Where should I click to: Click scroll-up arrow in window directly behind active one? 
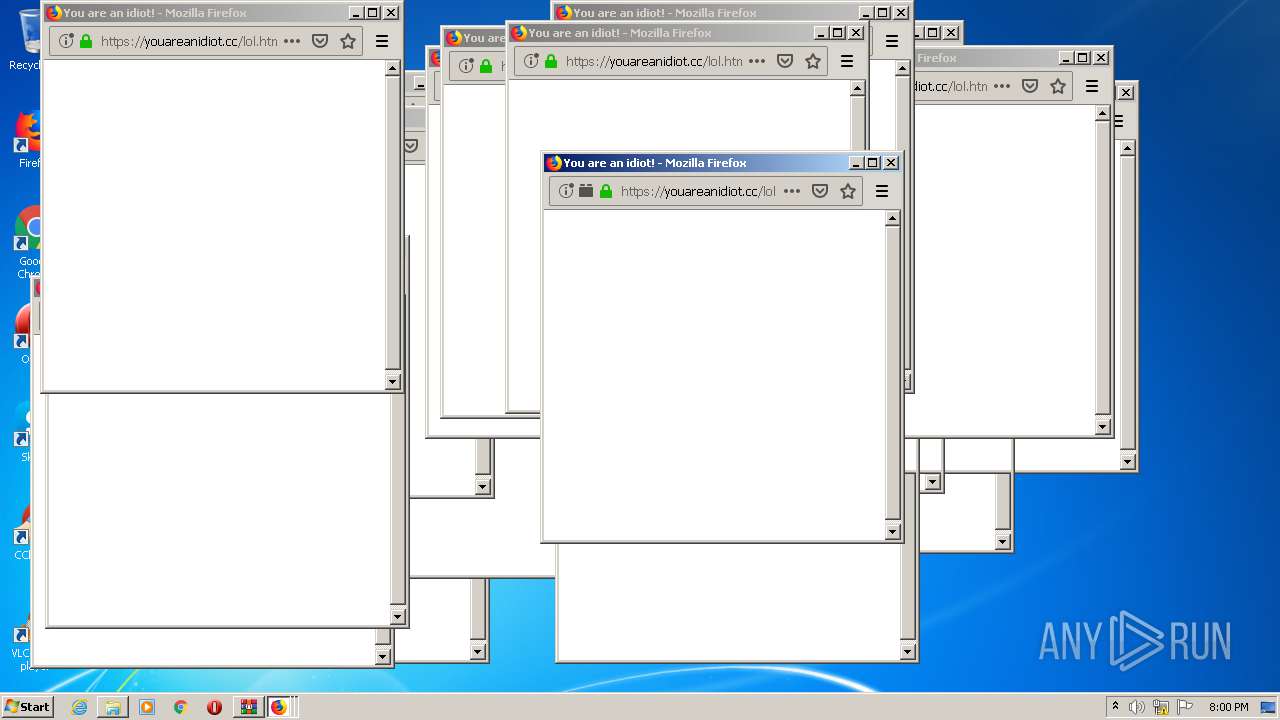[858, 88]
